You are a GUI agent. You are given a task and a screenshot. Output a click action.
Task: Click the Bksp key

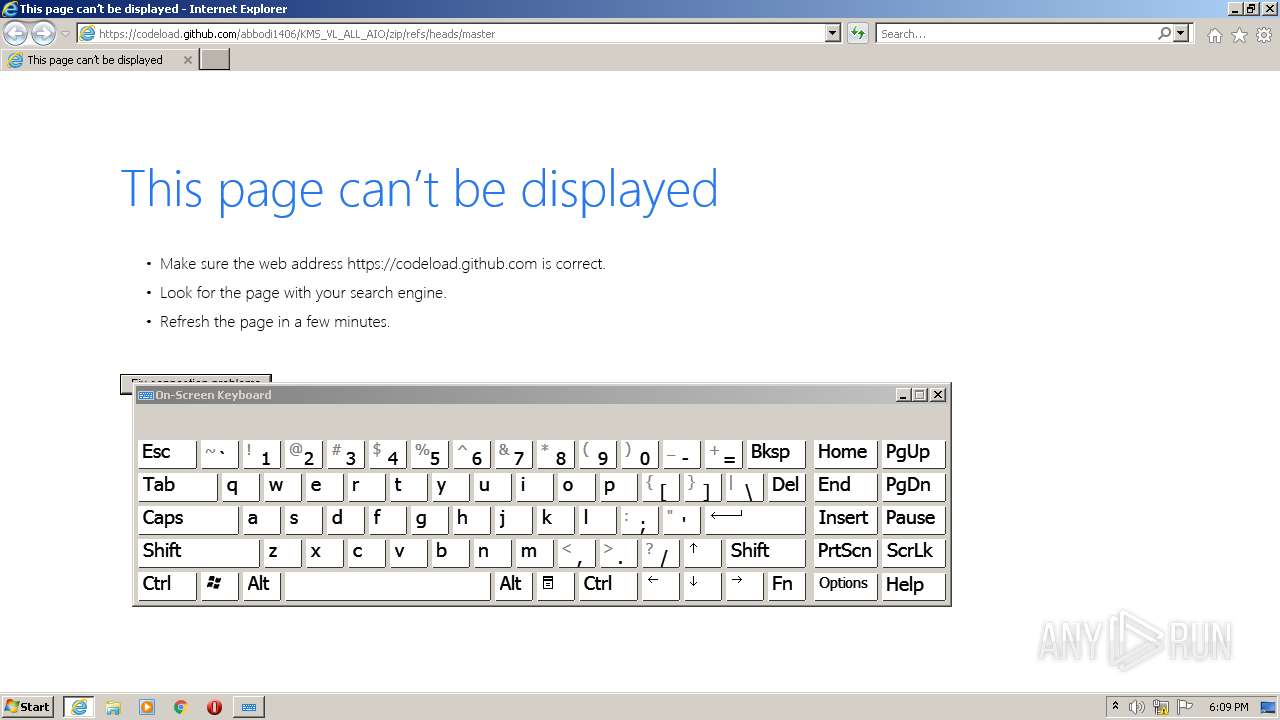pos(776,453)
